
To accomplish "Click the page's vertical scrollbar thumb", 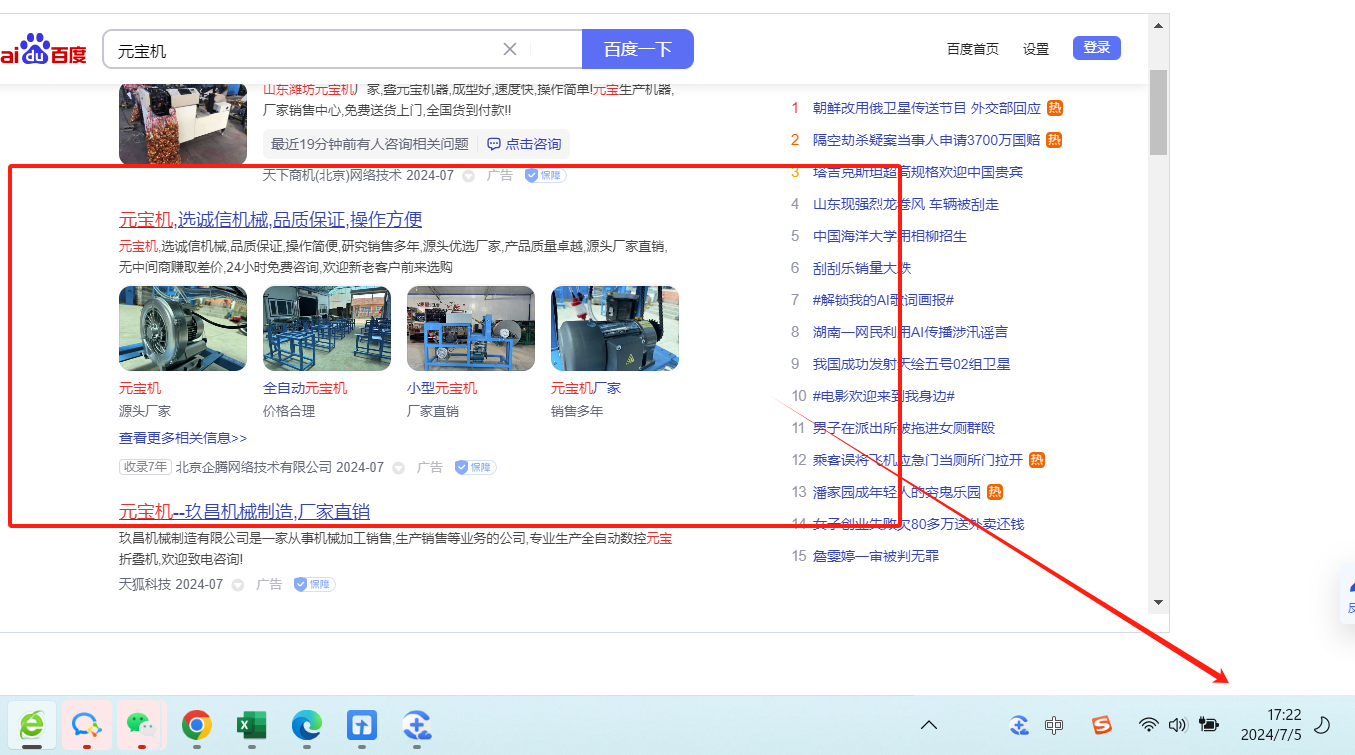I will click(1158, 112).
